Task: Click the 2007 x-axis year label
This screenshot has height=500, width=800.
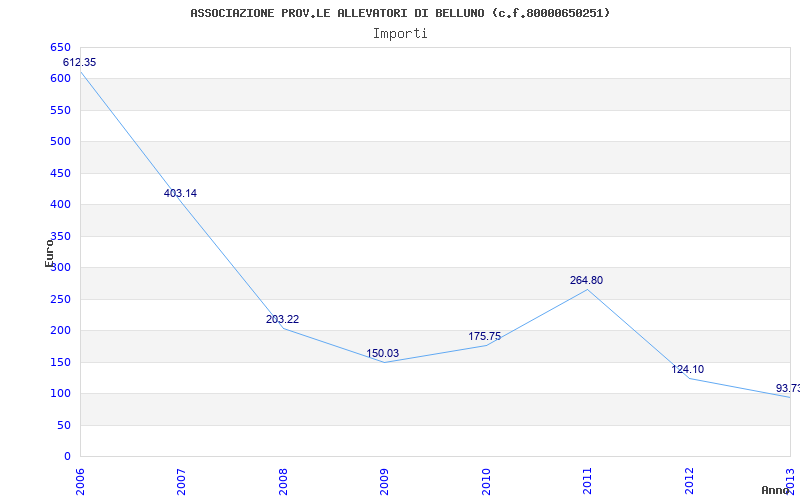Action: point(182,481)
